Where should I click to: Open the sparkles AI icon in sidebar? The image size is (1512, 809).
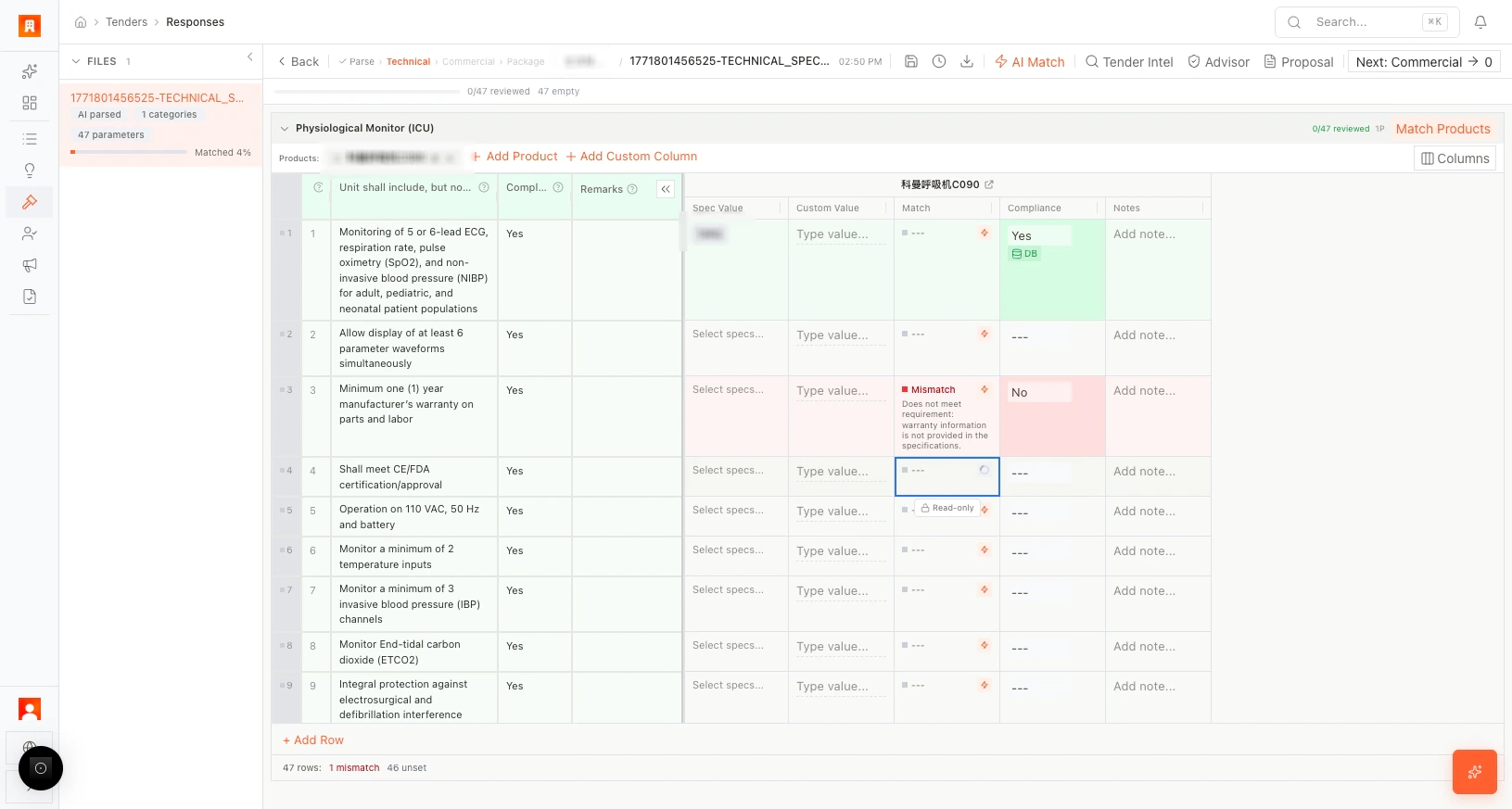point(30,71)
